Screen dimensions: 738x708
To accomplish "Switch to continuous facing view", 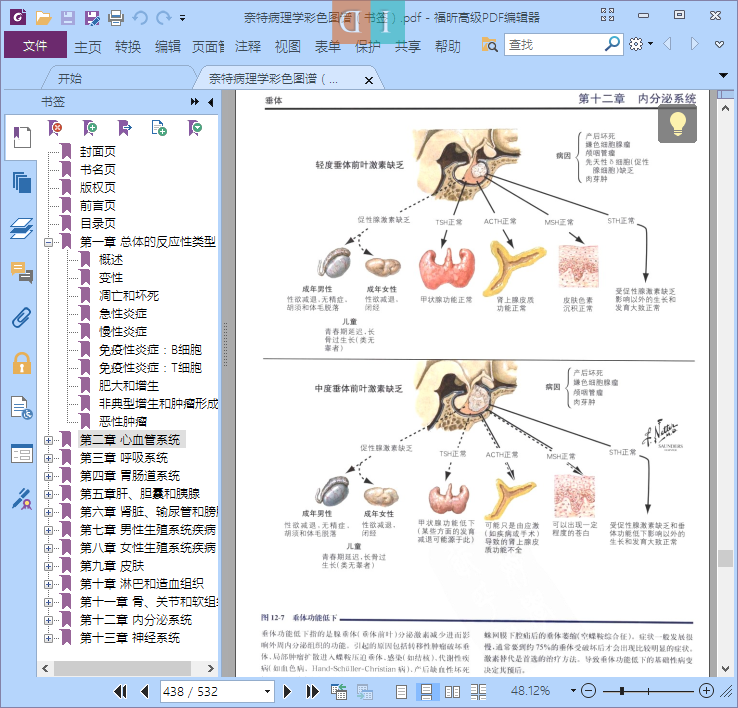I will pos(478,692).
